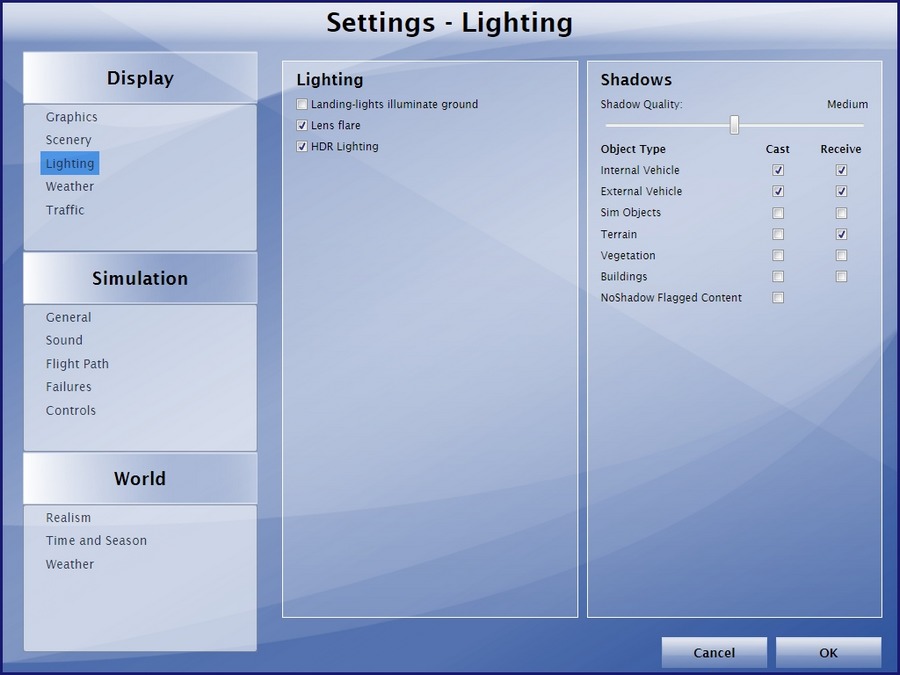Open the Flight Path settings
900x675 pixels.
click(x=77, y=364)
